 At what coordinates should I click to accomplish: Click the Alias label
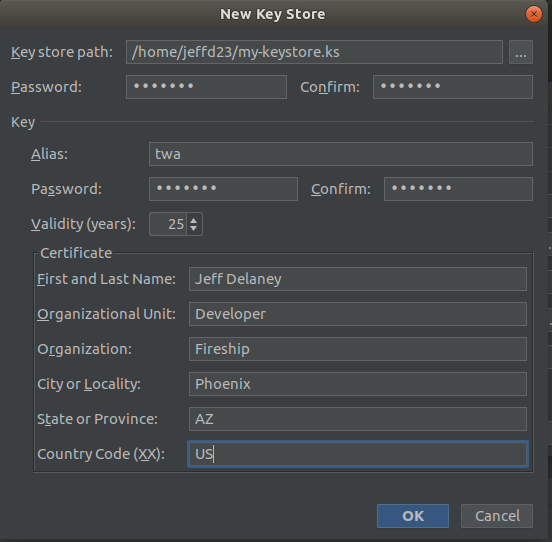point(49,154)
